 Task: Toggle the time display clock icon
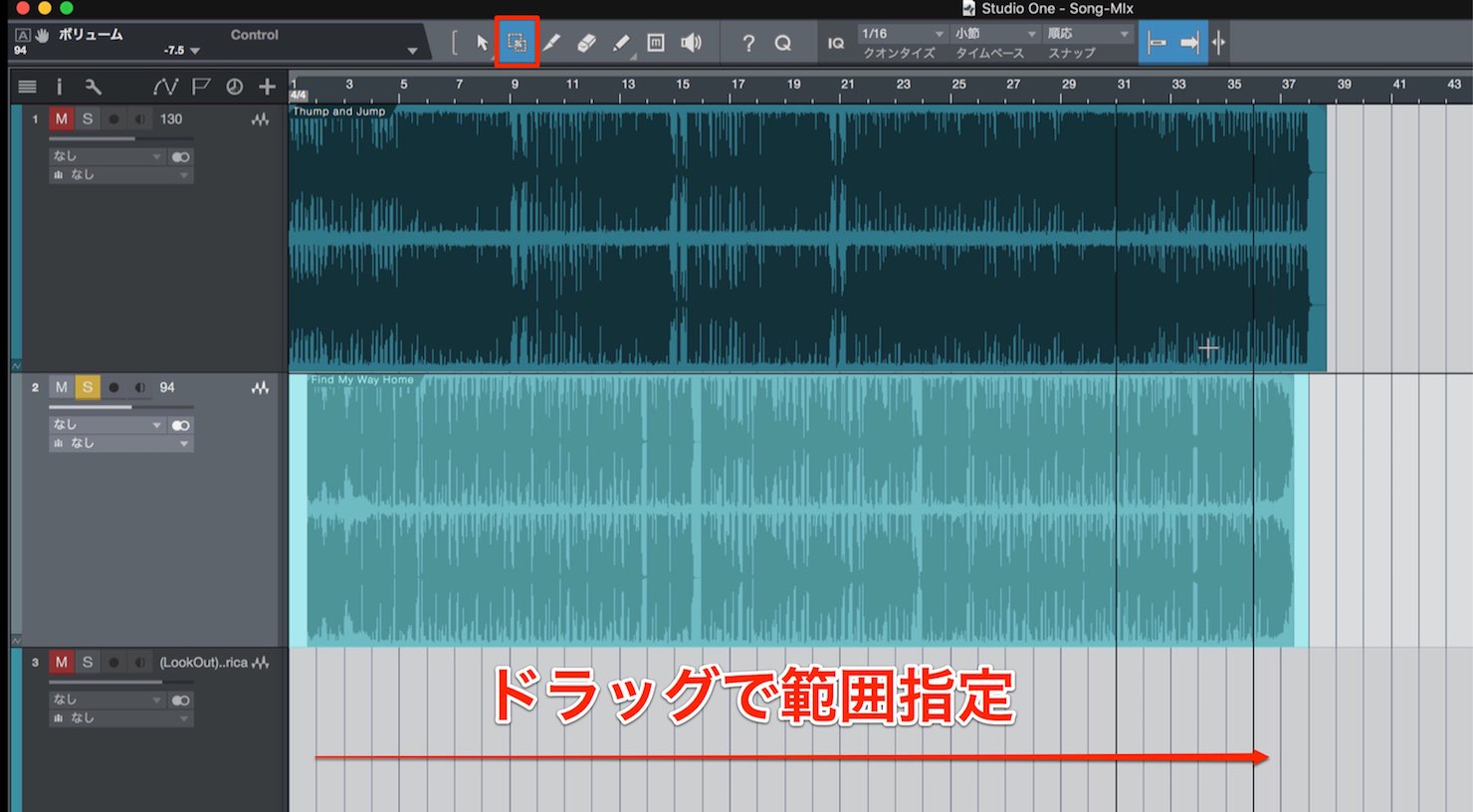[x=234, y=87]
